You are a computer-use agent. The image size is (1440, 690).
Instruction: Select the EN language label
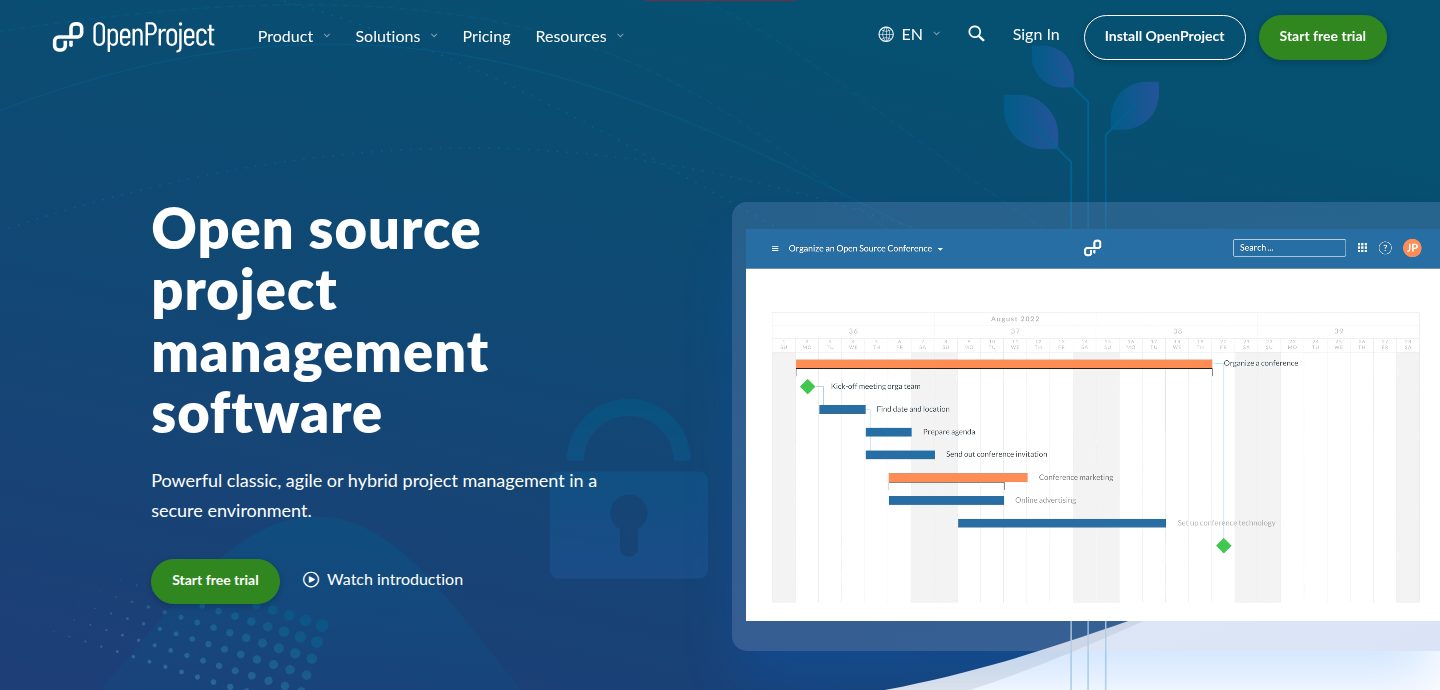pos(912,34)
